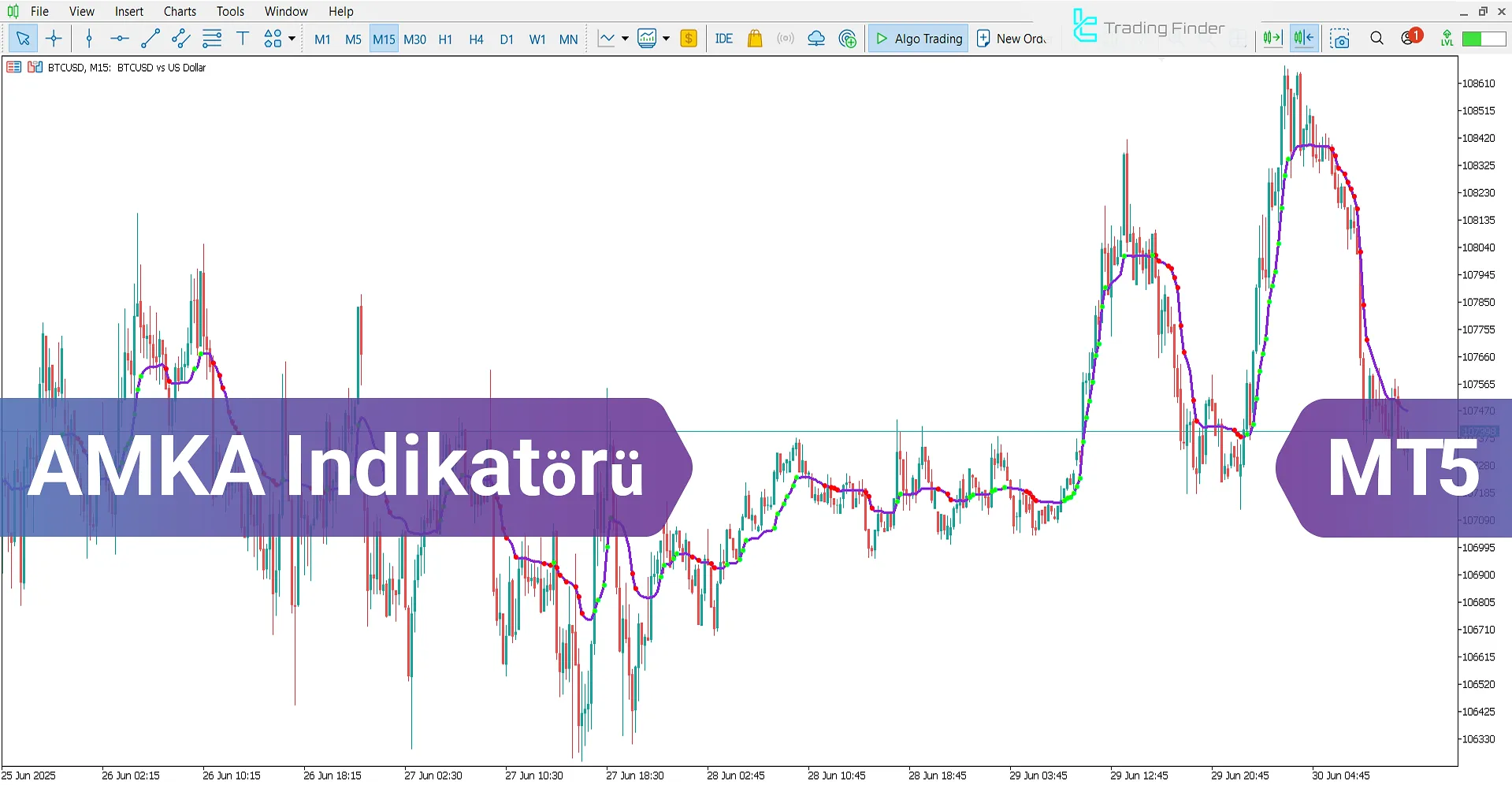Click the red Depth of Market icon
This screenshot has height=785, width=1512.
(x=13, y=67)
